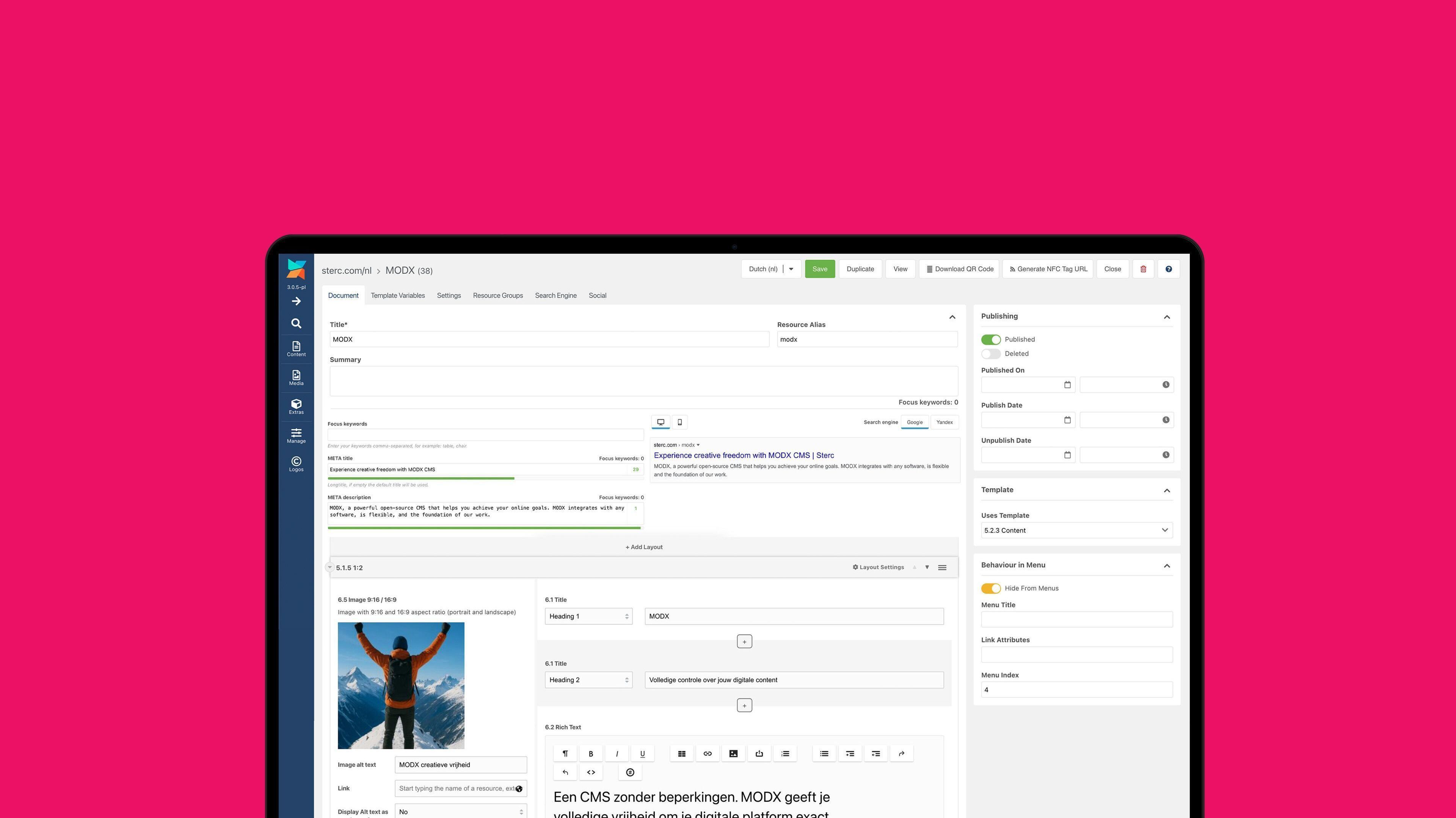This screenshot has height=818, width=1456.
Task: Insert a table in rich text editor
Action: (x=682, y=754)
